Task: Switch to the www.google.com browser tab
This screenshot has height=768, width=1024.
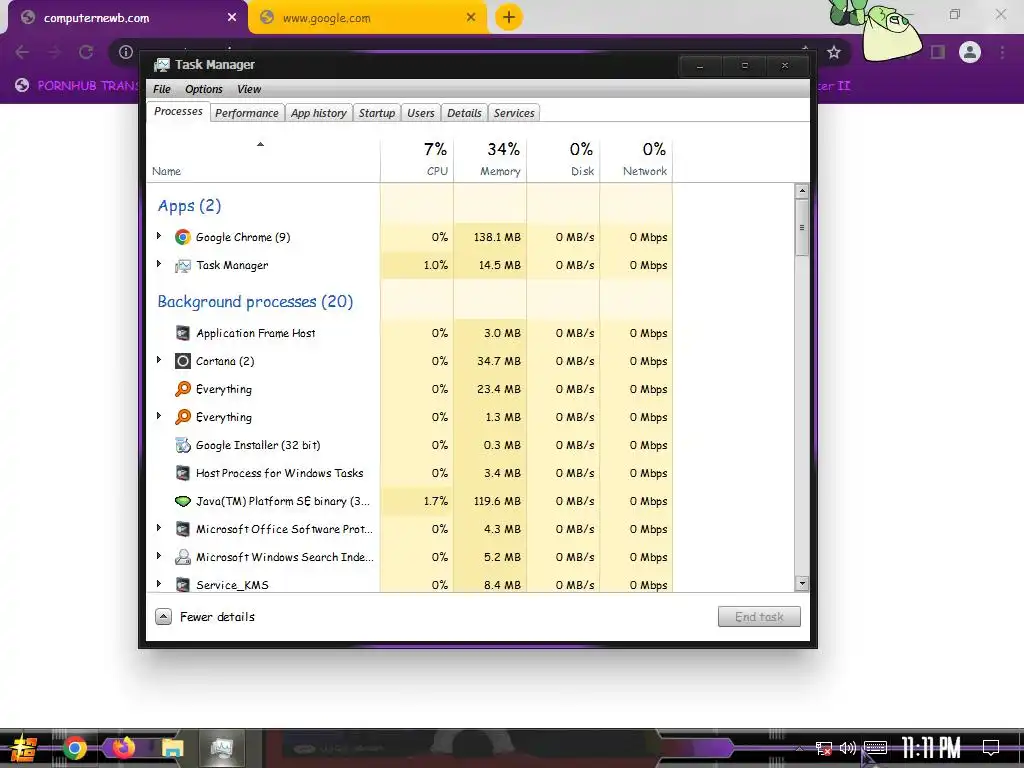Action: (x=366, y=18)
